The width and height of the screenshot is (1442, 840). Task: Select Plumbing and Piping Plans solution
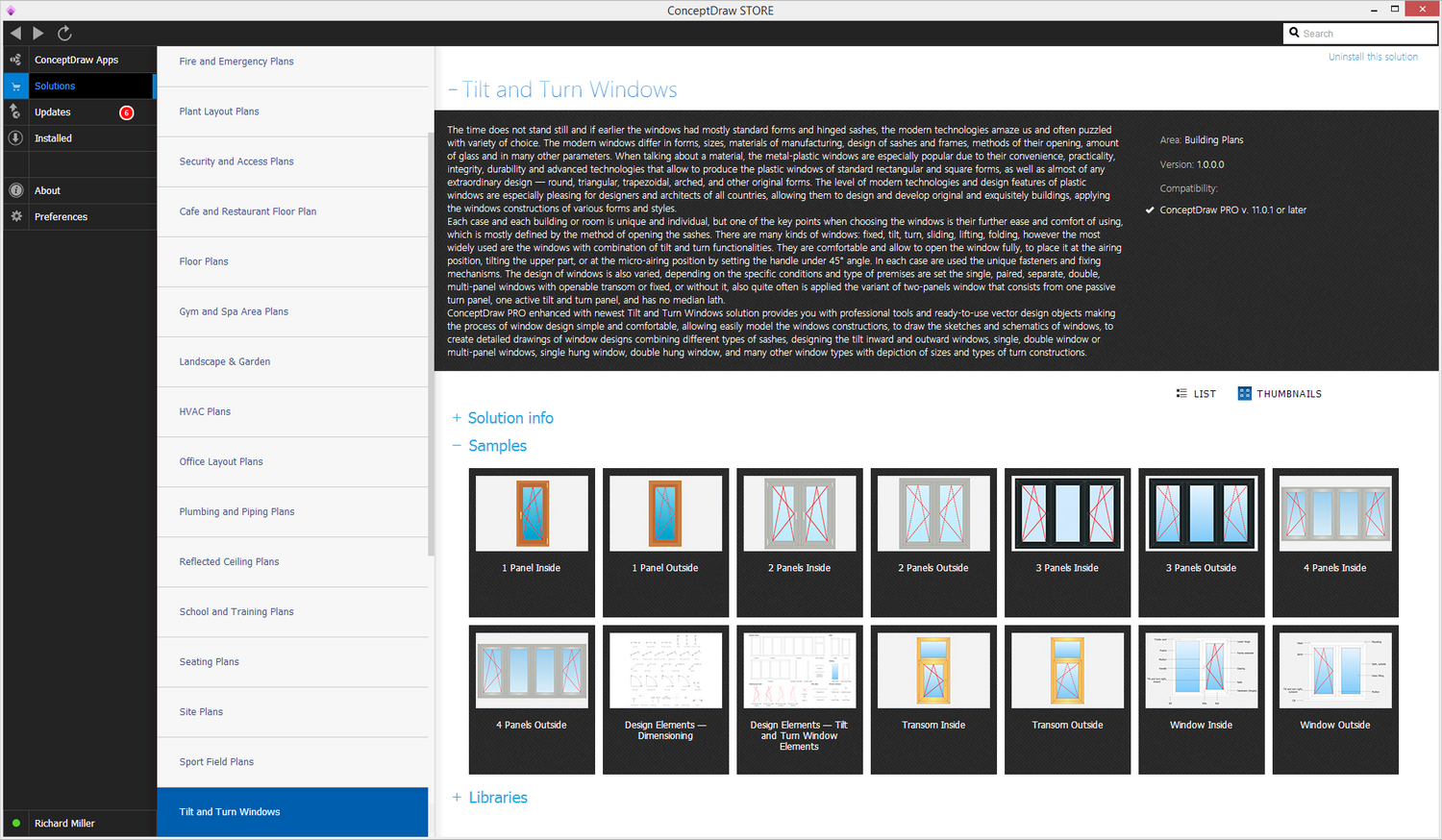(292, 511)
